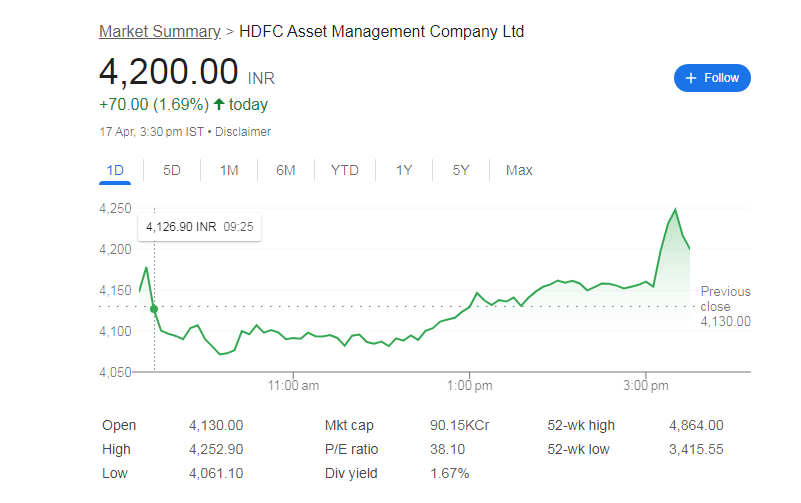Viewport: 801px width, 503px height.
Task: Open the Disclaimer link
Action: [243, 132]
